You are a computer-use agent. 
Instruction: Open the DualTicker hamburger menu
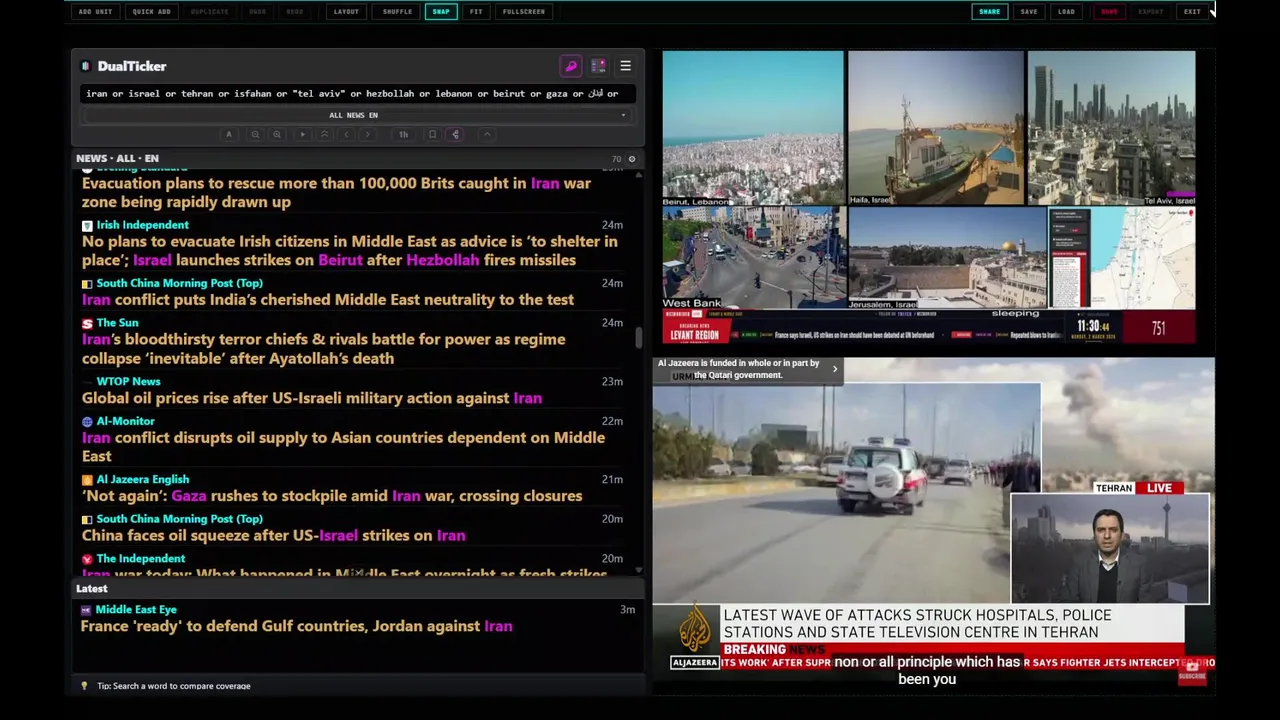pyautogui.click(x=625, y=66)
